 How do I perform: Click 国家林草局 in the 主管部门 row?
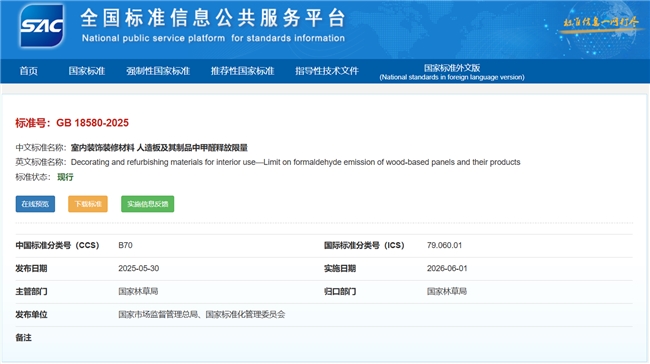[x=138, y=291]
